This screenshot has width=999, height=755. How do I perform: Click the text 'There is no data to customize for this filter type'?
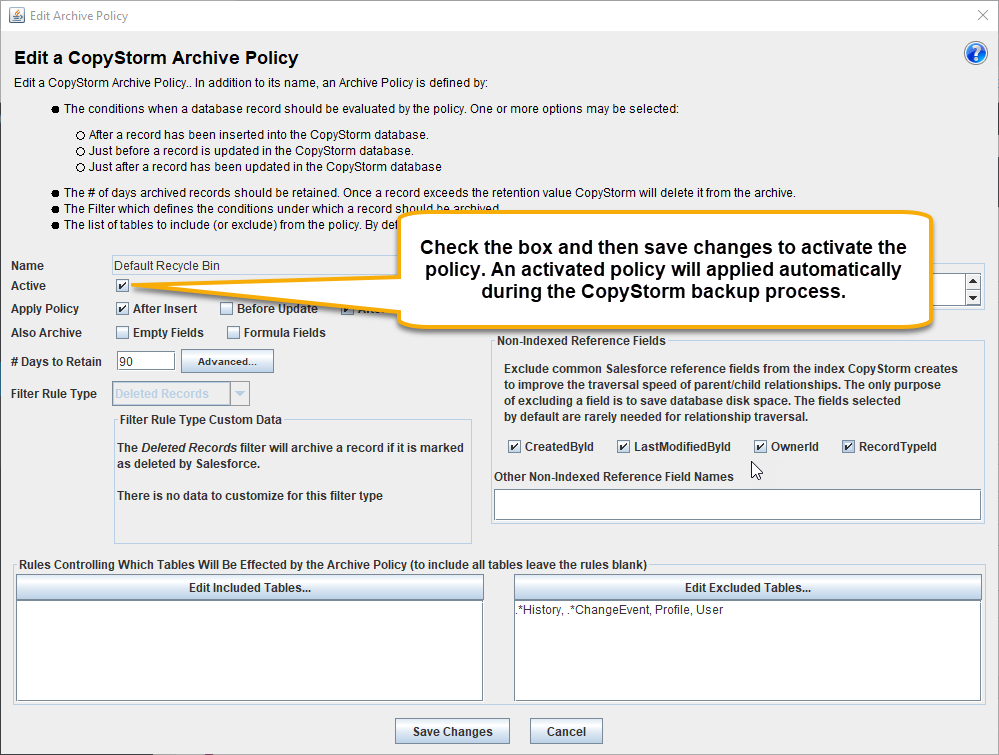pos(250,496)
